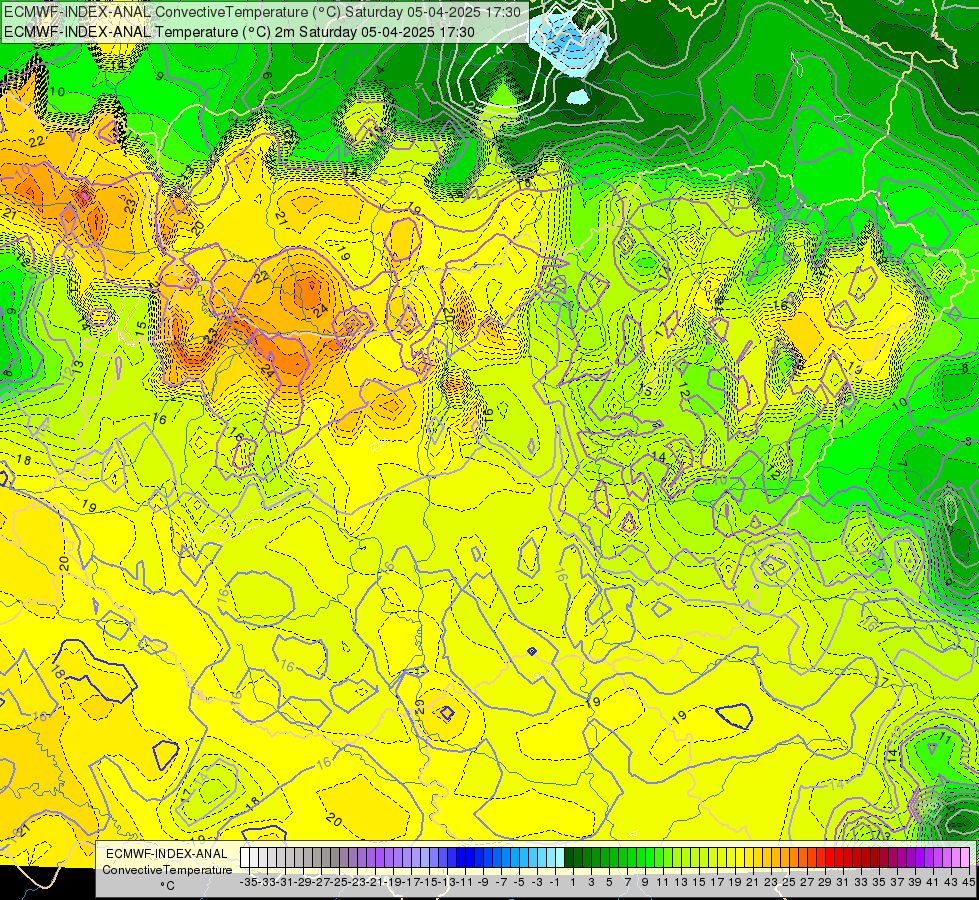Click legend scale value 43
979x900 pixels.
point(950,882)
